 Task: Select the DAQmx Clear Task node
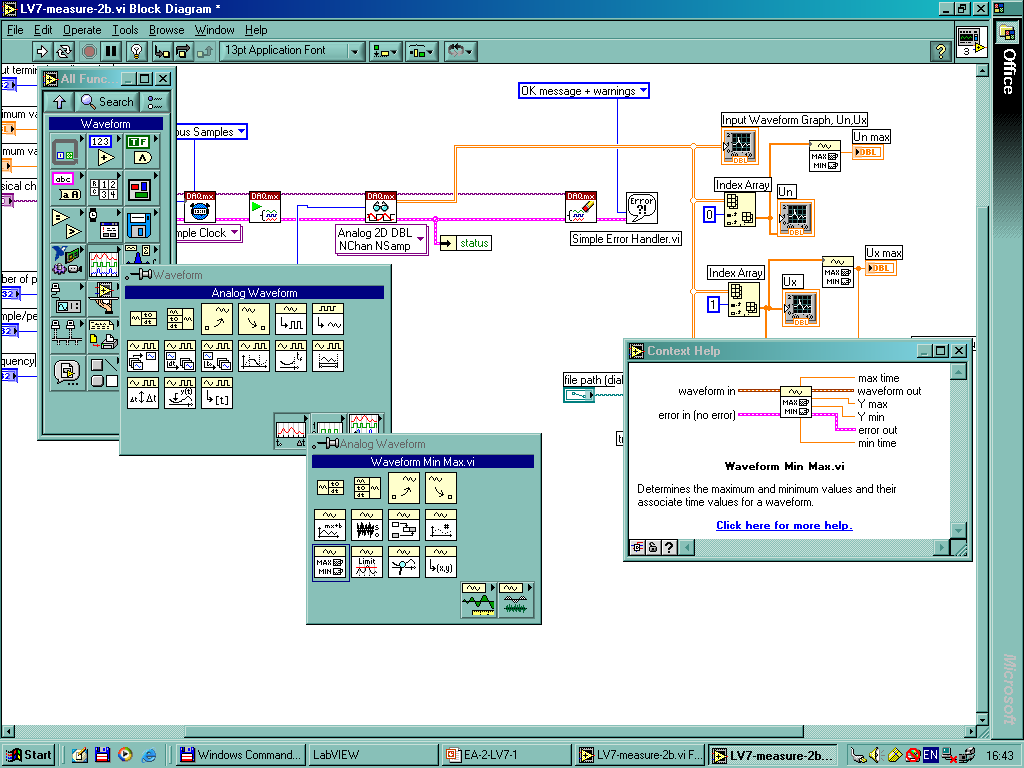581,207
